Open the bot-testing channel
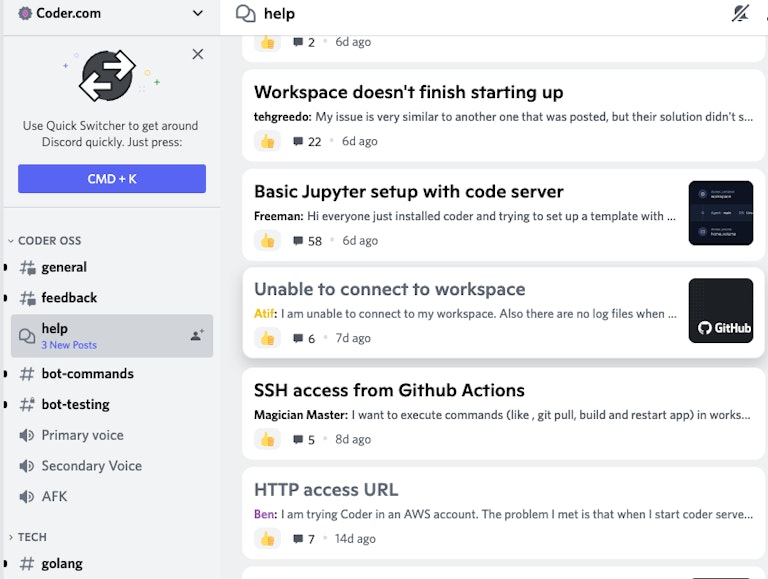 (x=112, y=405)
